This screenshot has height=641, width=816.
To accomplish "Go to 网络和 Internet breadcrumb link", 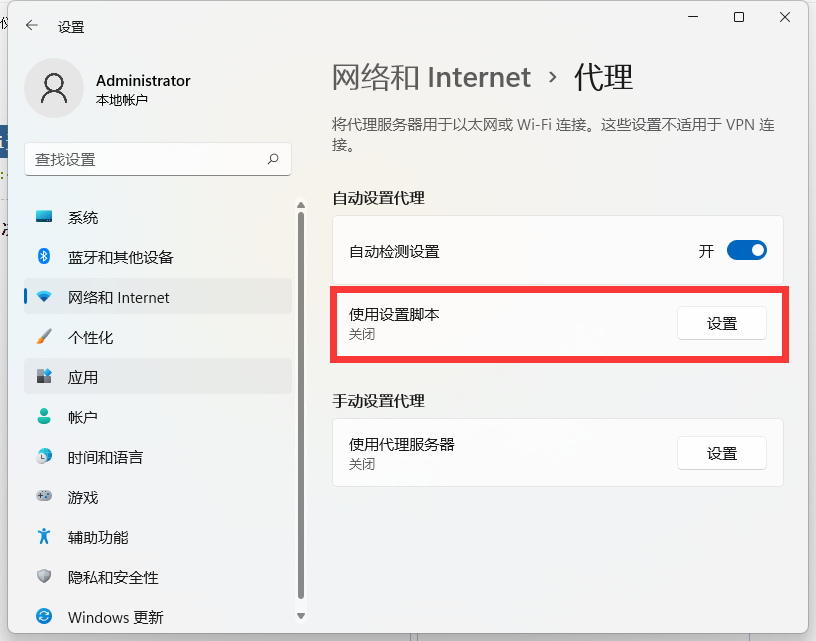I will (431, 77).
